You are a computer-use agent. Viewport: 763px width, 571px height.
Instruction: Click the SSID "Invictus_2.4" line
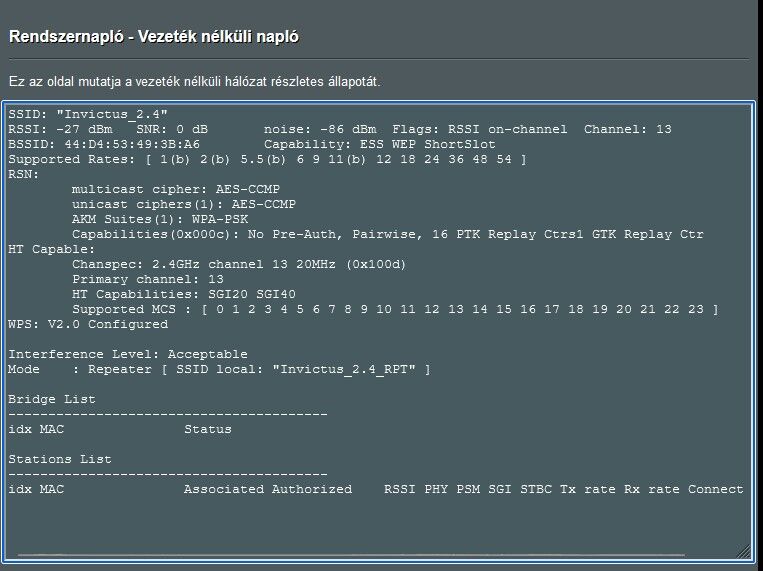(x=88, y=114)
